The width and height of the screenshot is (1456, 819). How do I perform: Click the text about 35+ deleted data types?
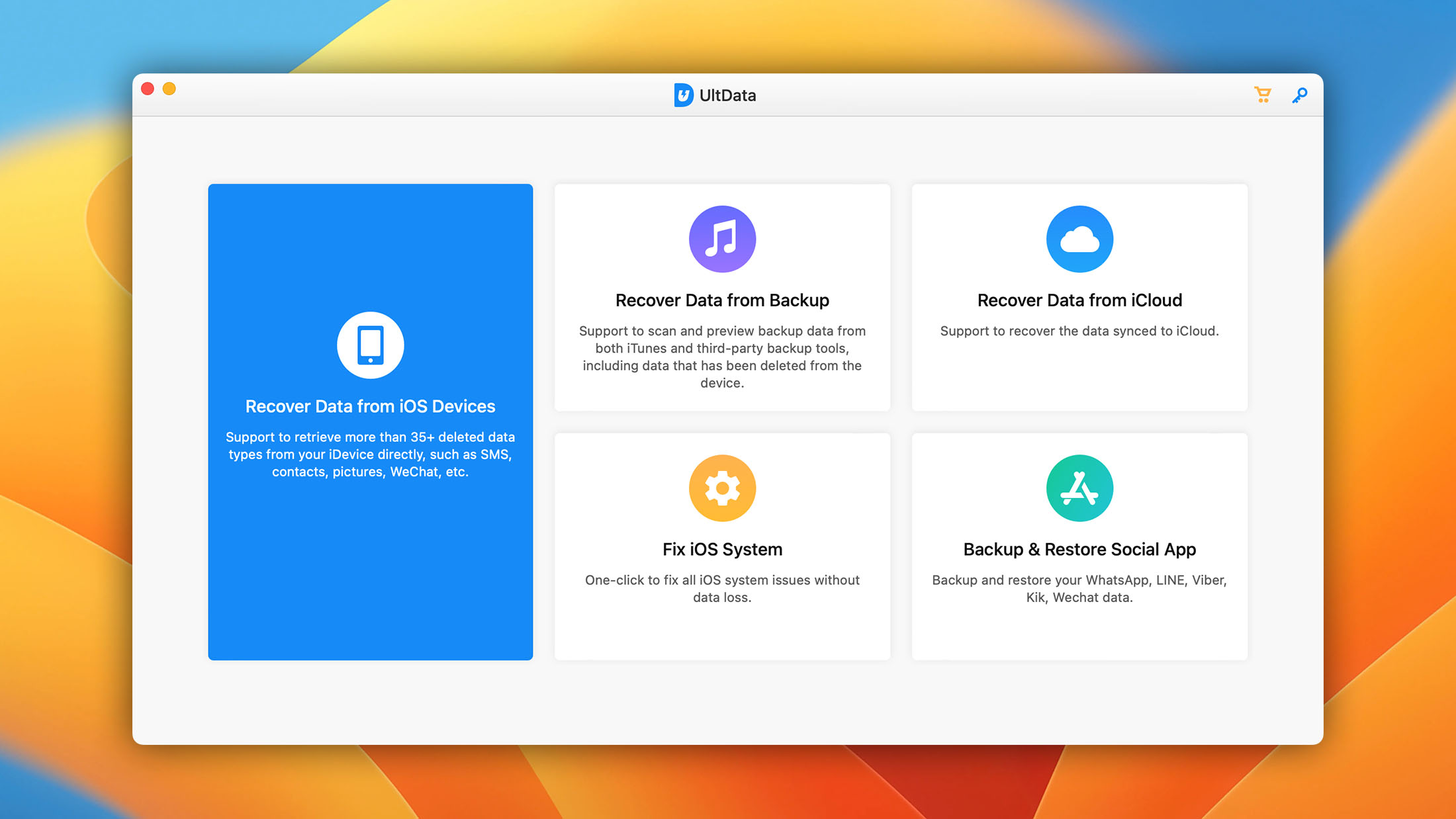click(371, 454)
